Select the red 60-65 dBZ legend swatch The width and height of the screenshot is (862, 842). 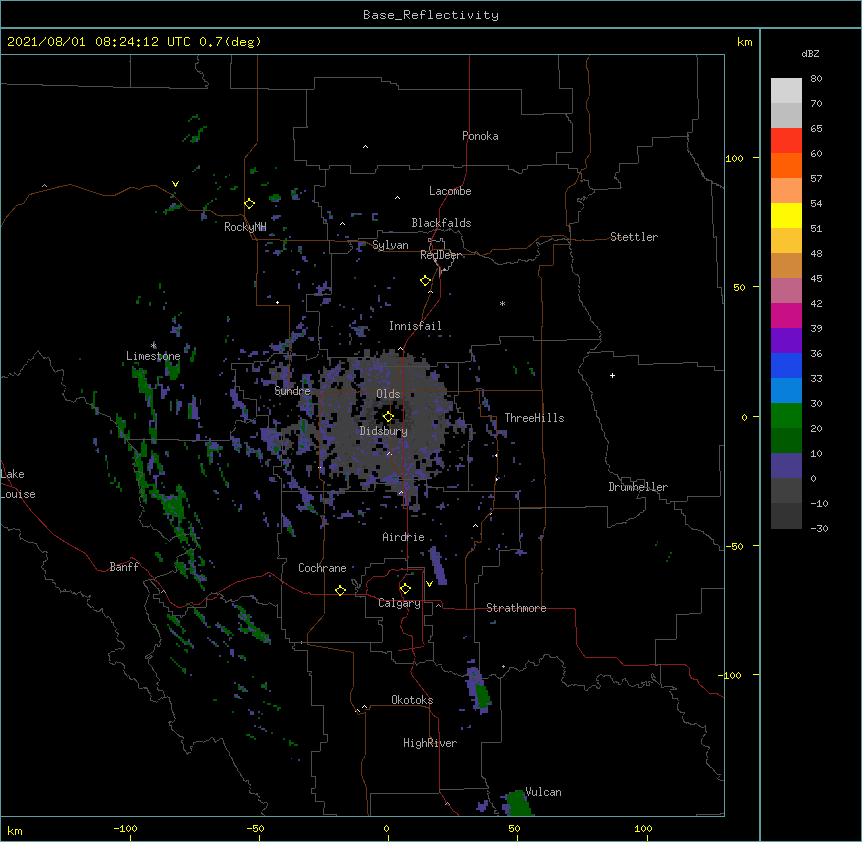[x=786, y=141]
